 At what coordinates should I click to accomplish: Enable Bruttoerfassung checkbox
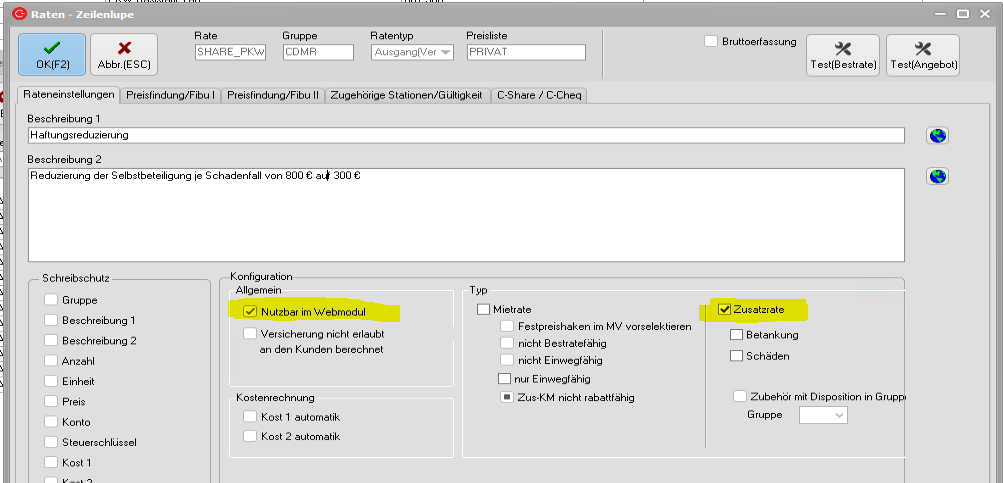click(x=711, y=42)
